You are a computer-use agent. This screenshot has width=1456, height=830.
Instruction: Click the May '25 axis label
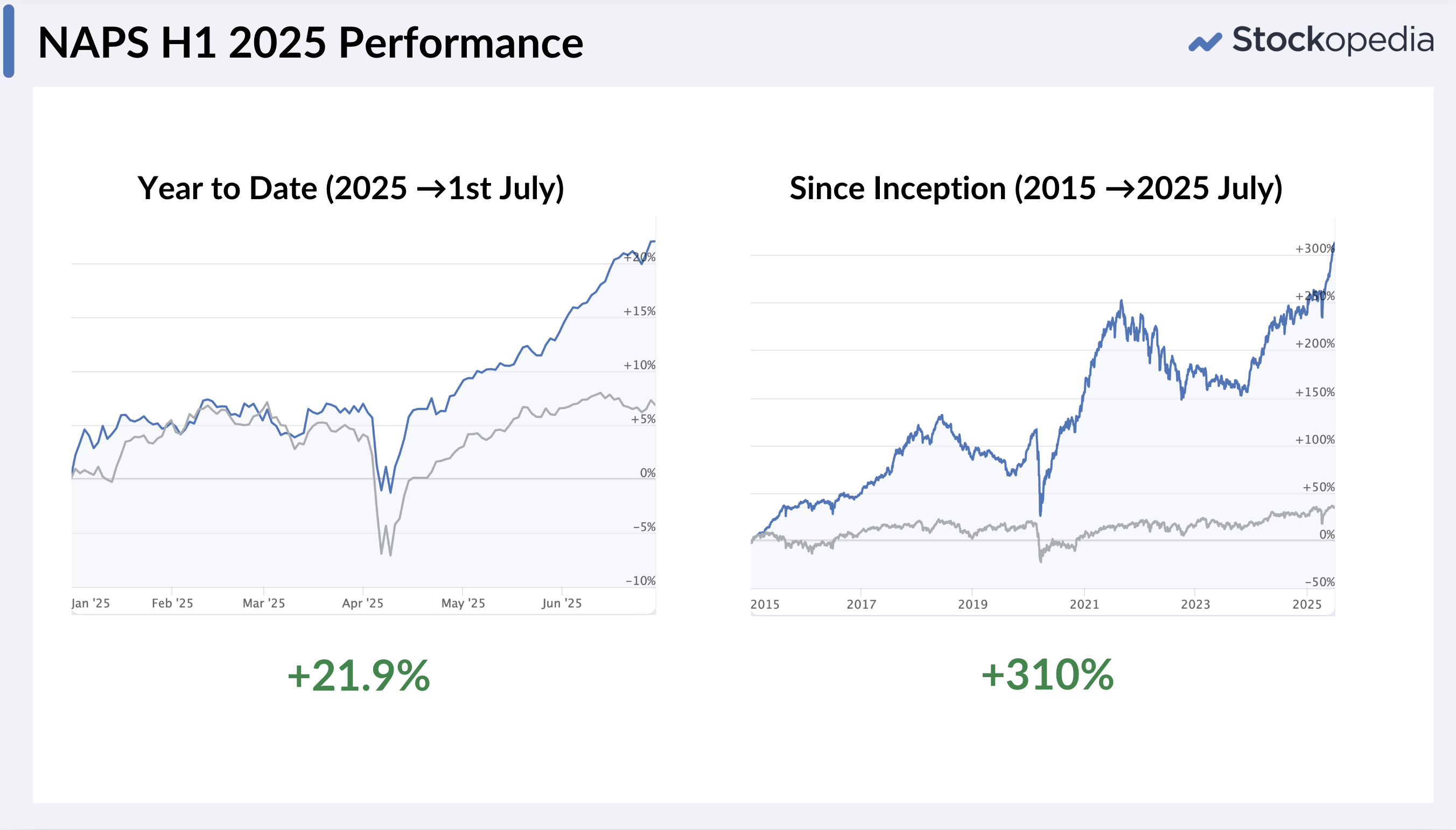click(463, 603)
